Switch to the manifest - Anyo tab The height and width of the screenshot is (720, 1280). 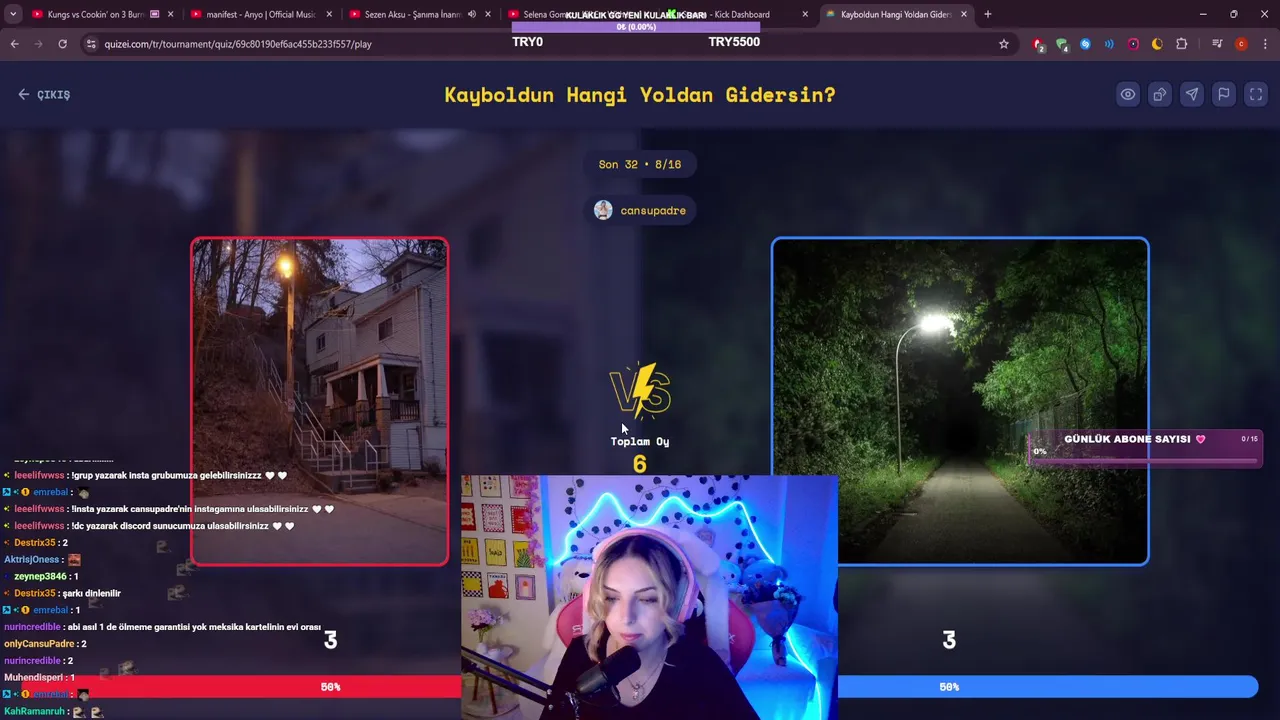pos(260,14)
